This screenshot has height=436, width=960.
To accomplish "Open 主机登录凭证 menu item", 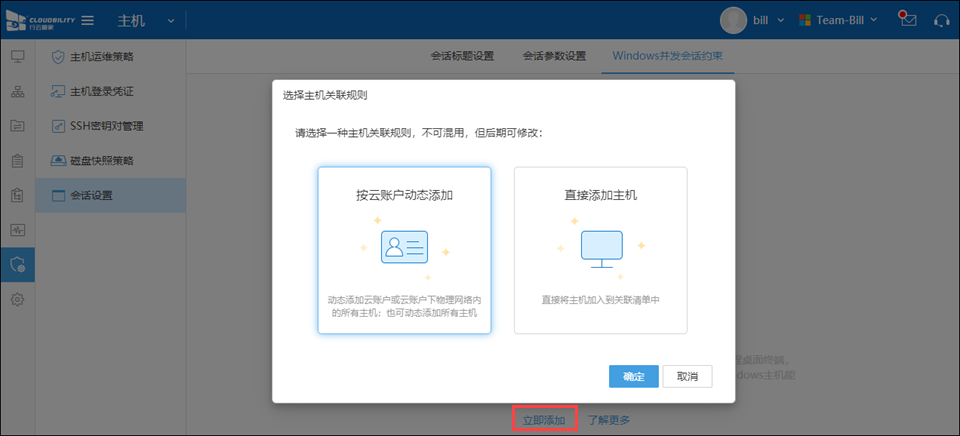I will (x=111, y=92).
